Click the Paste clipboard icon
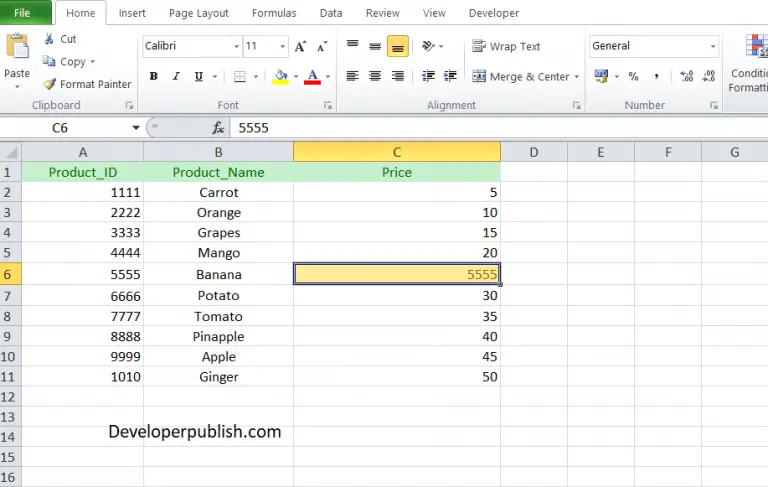The height and width of the screenshot is (487, 768). coord(17,48)
